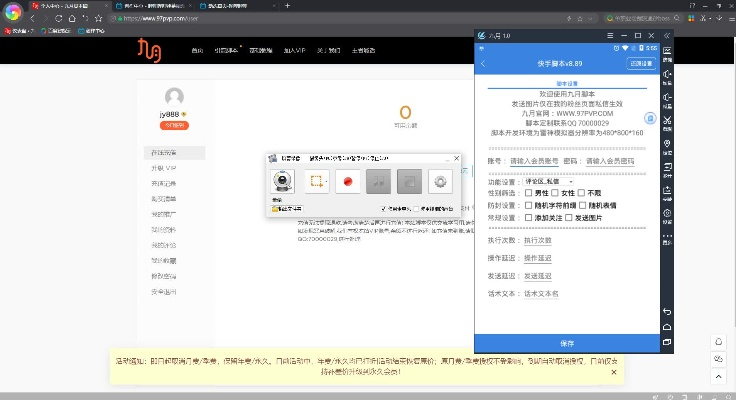Viewport: 736px width, 400px height.
Task: Enable the 发送图片 checkbox
Action: pyautogui.click(x=568, y=217)
